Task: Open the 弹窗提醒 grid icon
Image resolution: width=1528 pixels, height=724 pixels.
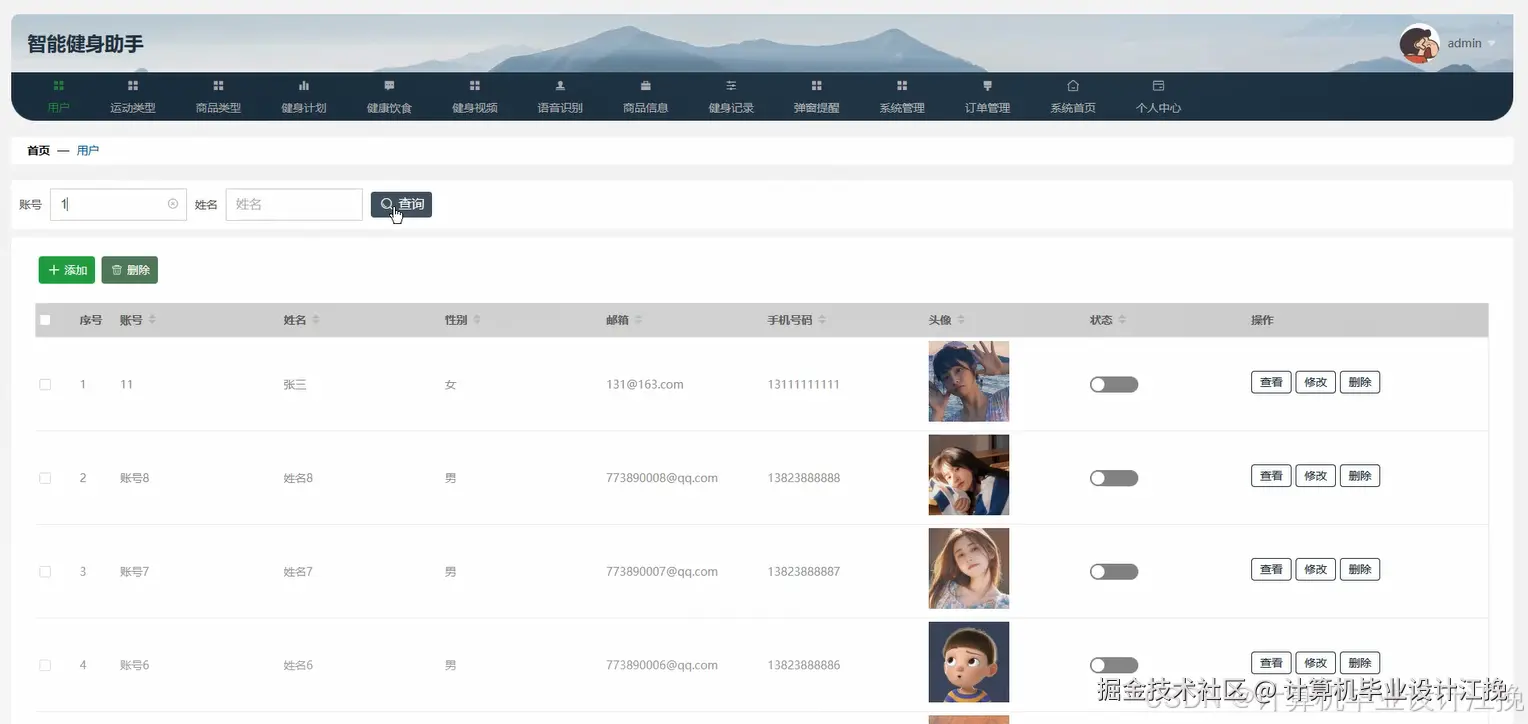Action: [x=817, y=86]
